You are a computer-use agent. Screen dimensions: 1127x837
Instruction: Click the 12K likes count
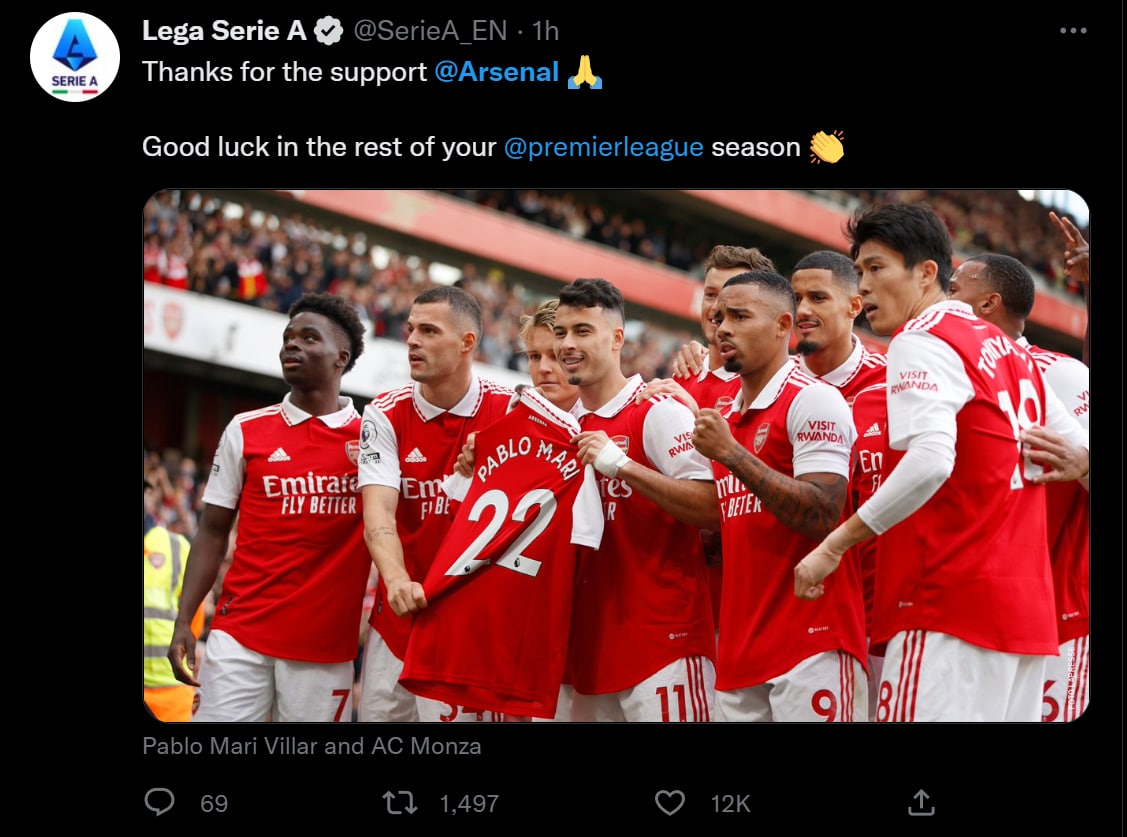pyautogui.click(x=730, y=803)
